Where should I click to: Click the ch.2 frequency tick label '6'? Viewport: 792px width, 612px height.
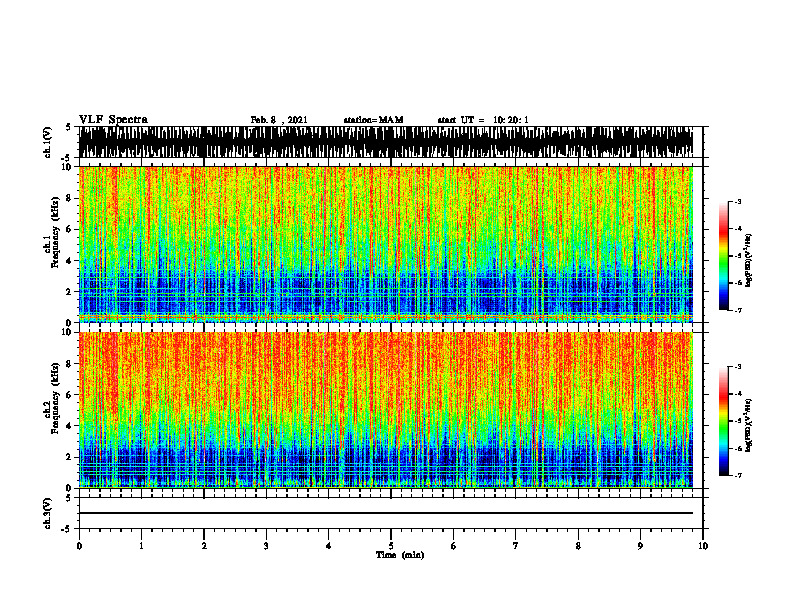pyautogui.click(x=70, y=395)
